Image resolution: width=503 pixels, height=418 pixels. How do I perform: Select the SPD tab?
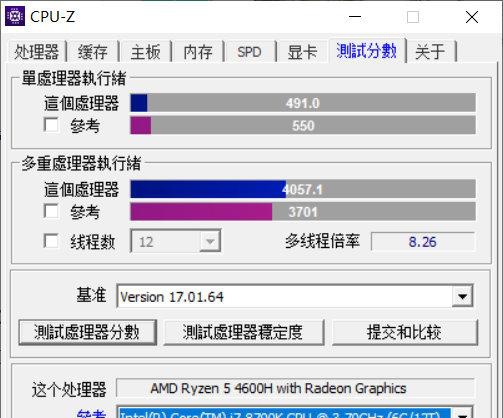pyautogui.click(x=249, y=52)
